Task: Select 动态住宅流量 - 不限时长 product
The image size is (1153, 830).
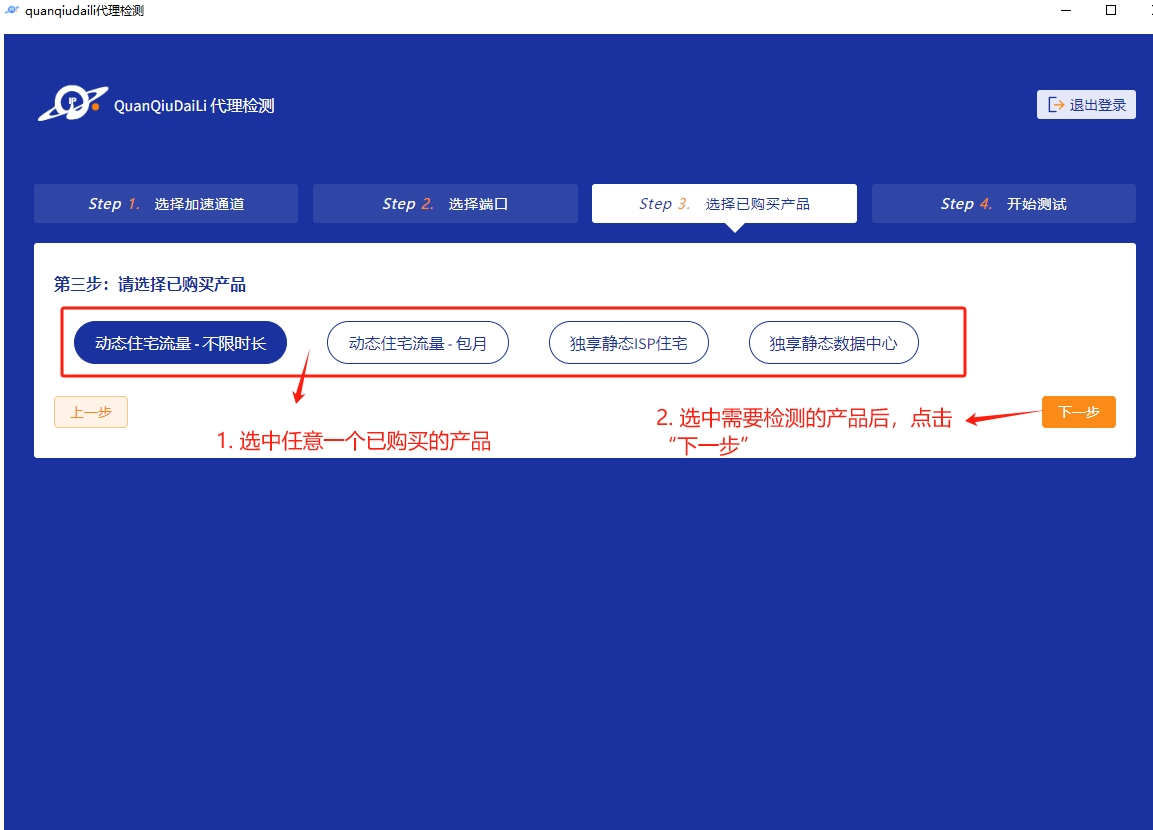Action: (x=181, y=343)
